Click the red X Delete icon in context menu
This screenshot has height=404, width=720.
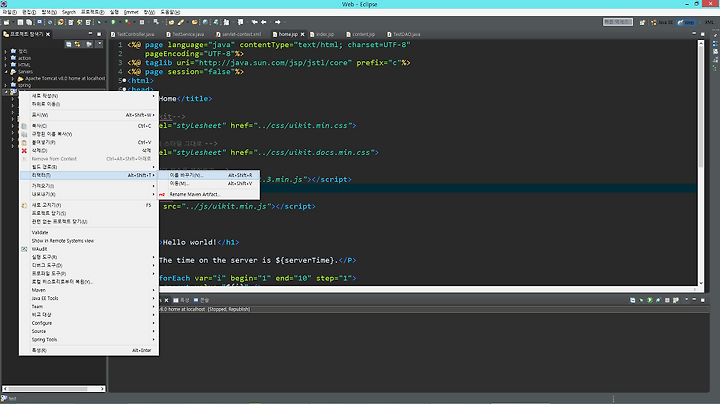click(x=24, y=151)
